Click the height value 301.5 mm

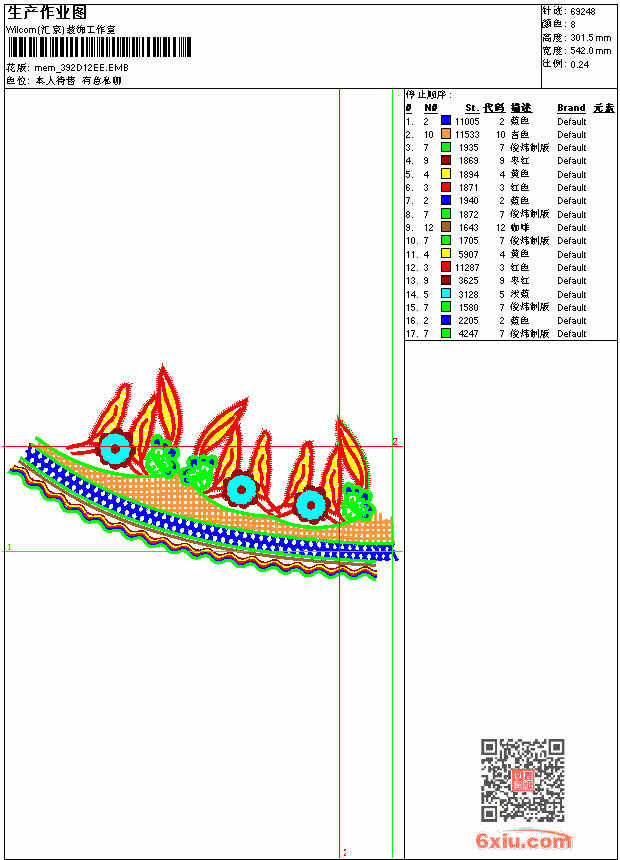pos(590,38)
